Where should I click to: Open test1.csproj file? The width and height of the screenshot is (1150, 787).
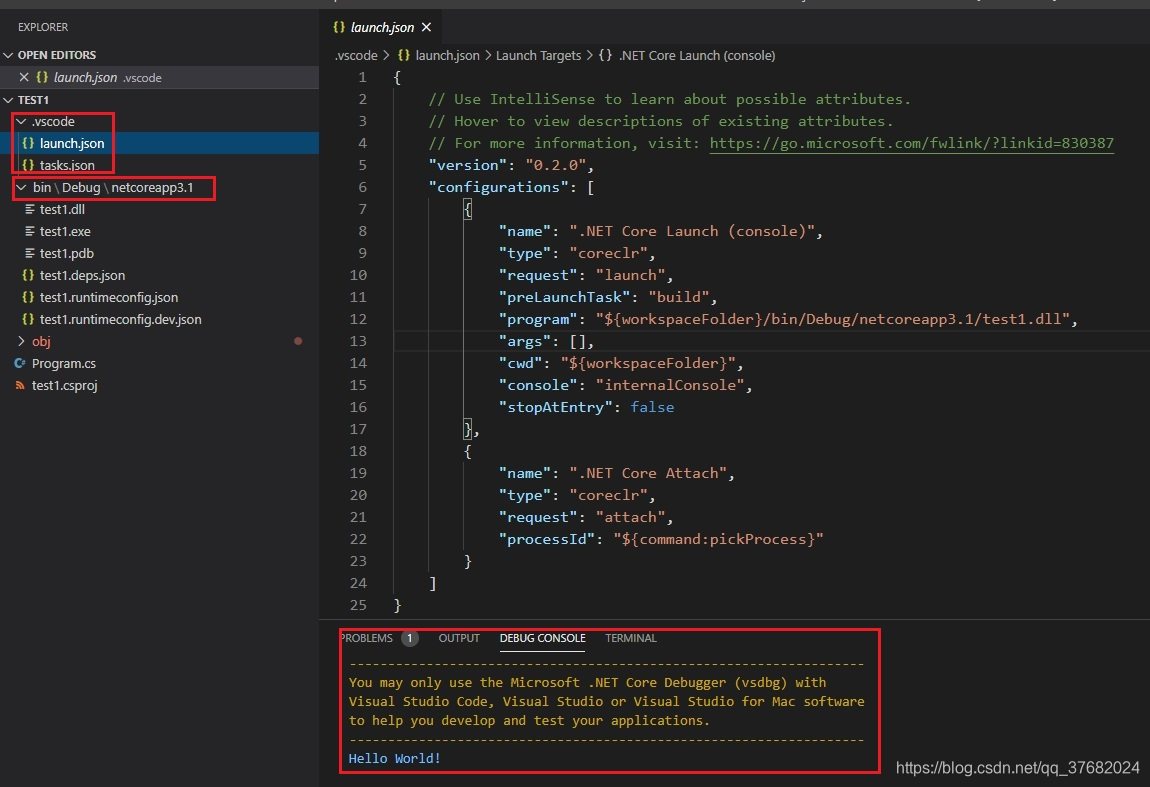[65, 385]
